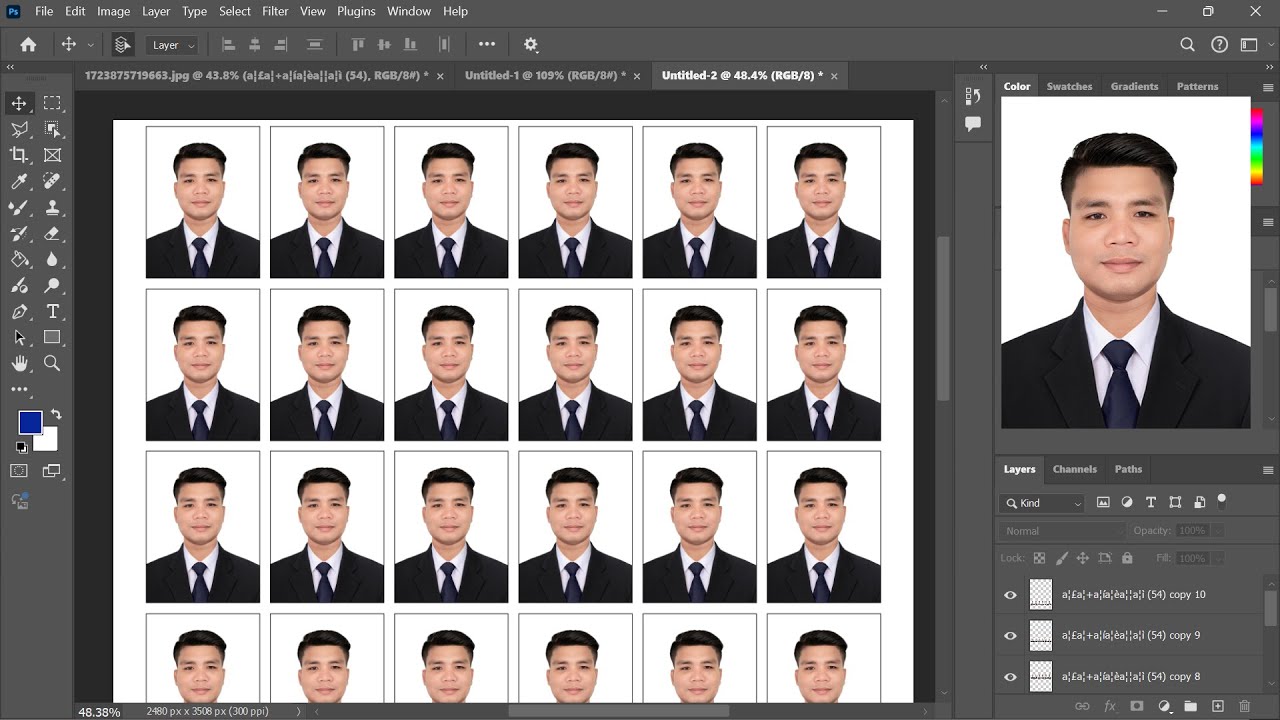
Task: Select the Path Selection tool
Action: (19, 338)
